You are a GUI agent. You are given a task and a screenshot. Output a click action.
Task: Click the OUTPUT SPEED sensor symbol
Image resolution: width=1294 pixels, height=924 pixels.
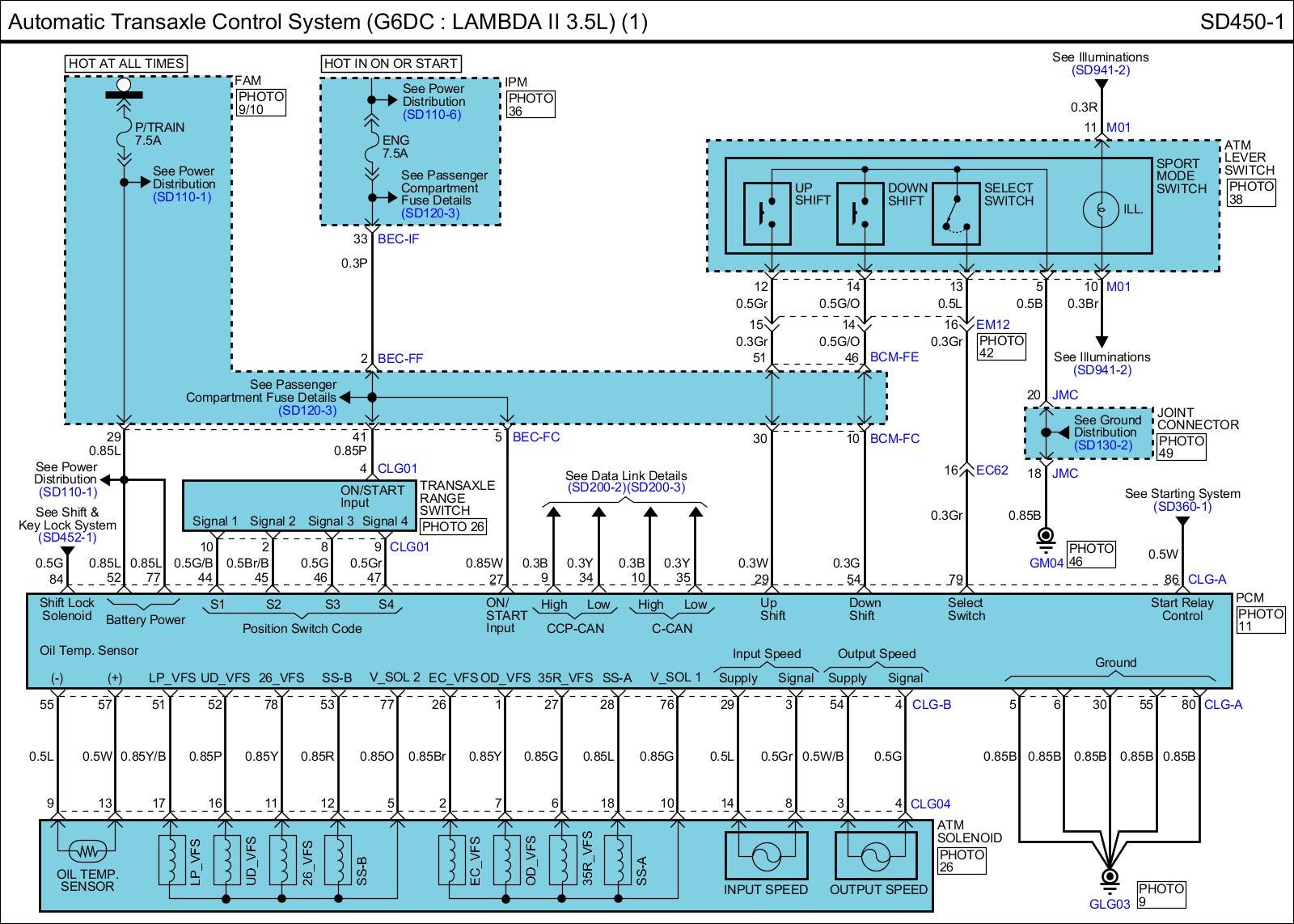coord(877,855)
